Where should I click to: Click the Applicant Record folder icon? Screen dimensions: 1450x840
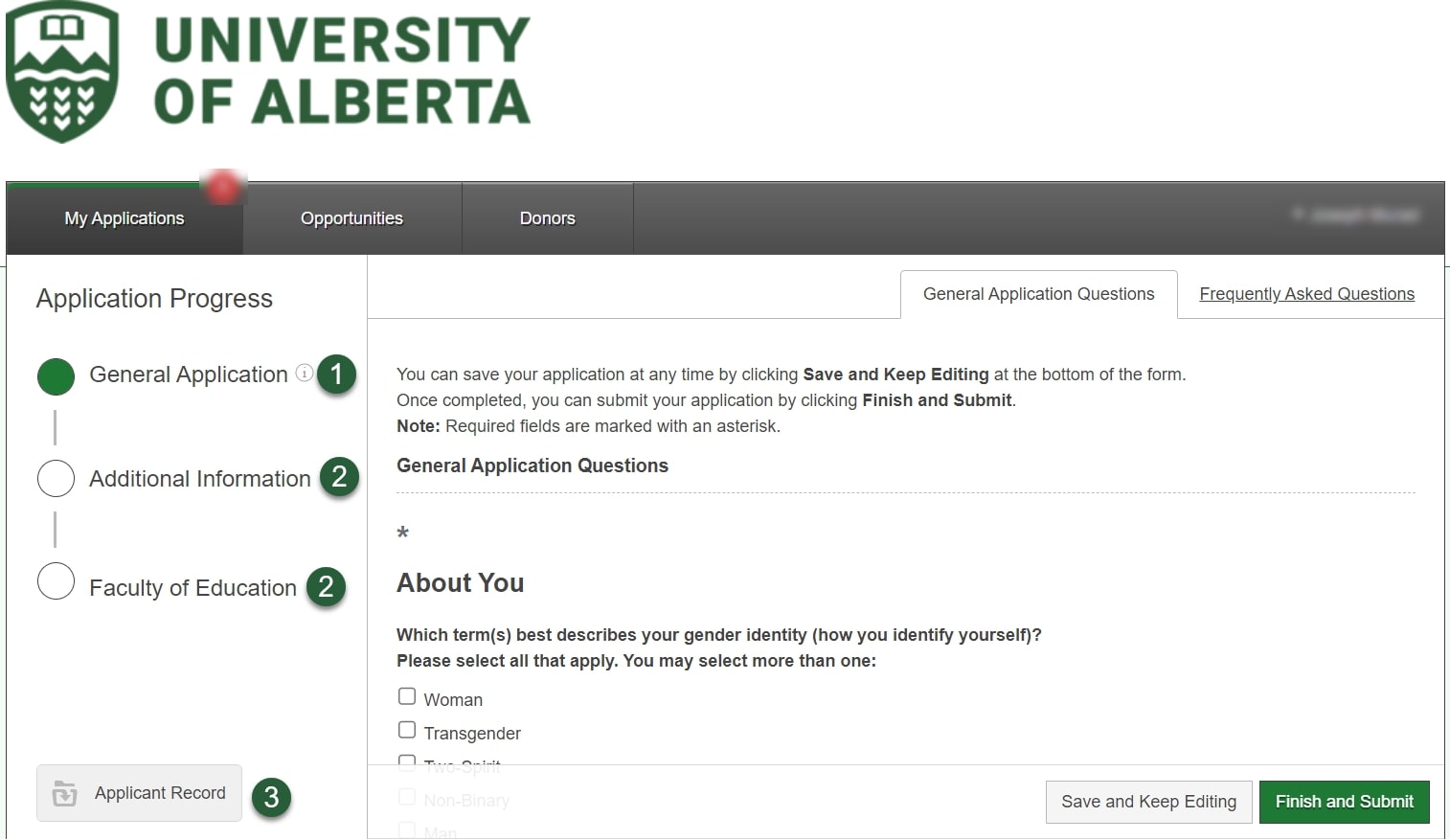(x=64, y=793)
